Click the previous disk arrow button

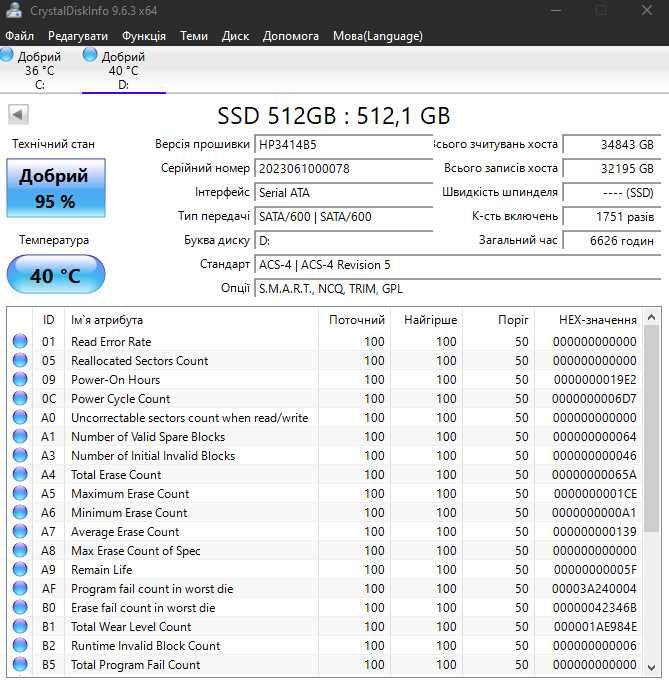(x=18, y=115)
